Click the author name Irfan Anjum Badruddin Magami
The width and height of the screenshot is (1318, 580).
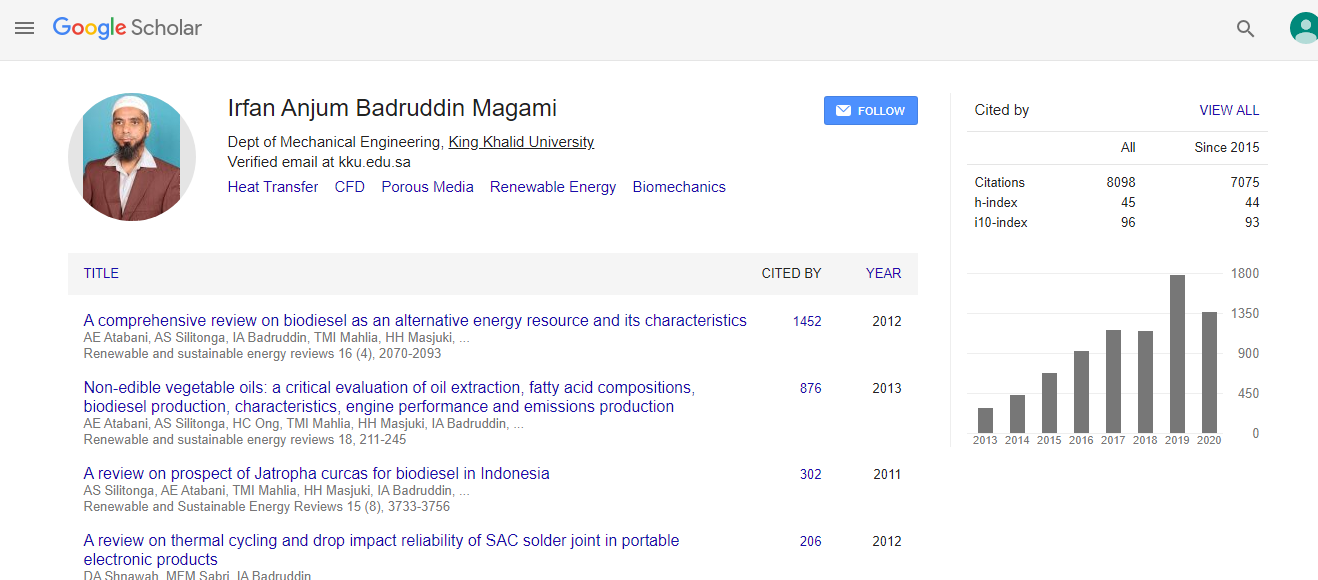(x=392, y=108)
